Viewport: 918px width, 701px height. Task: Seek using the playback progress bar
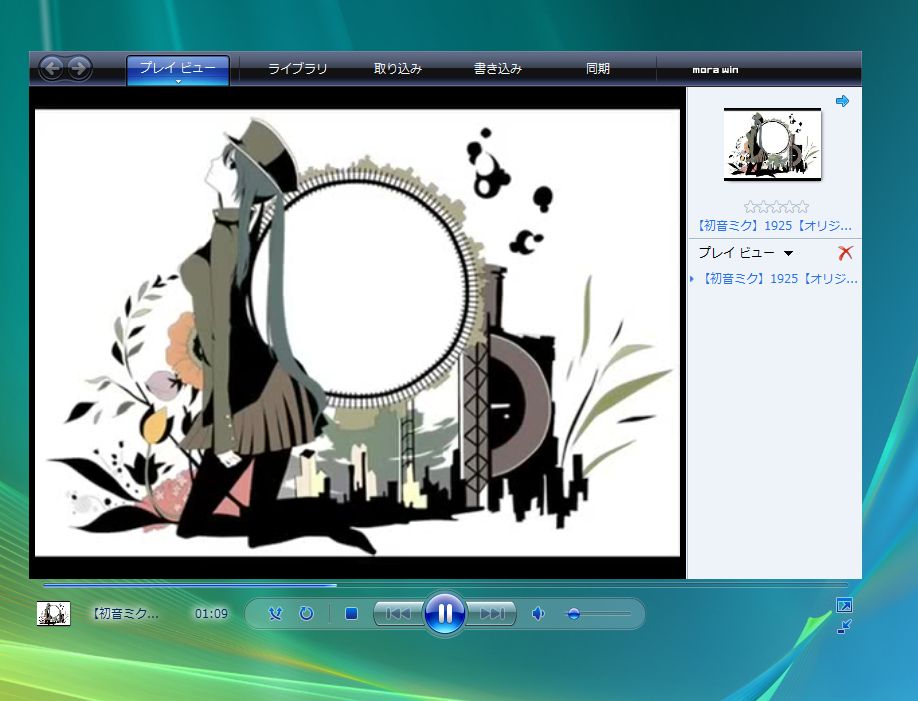(445, 584)
